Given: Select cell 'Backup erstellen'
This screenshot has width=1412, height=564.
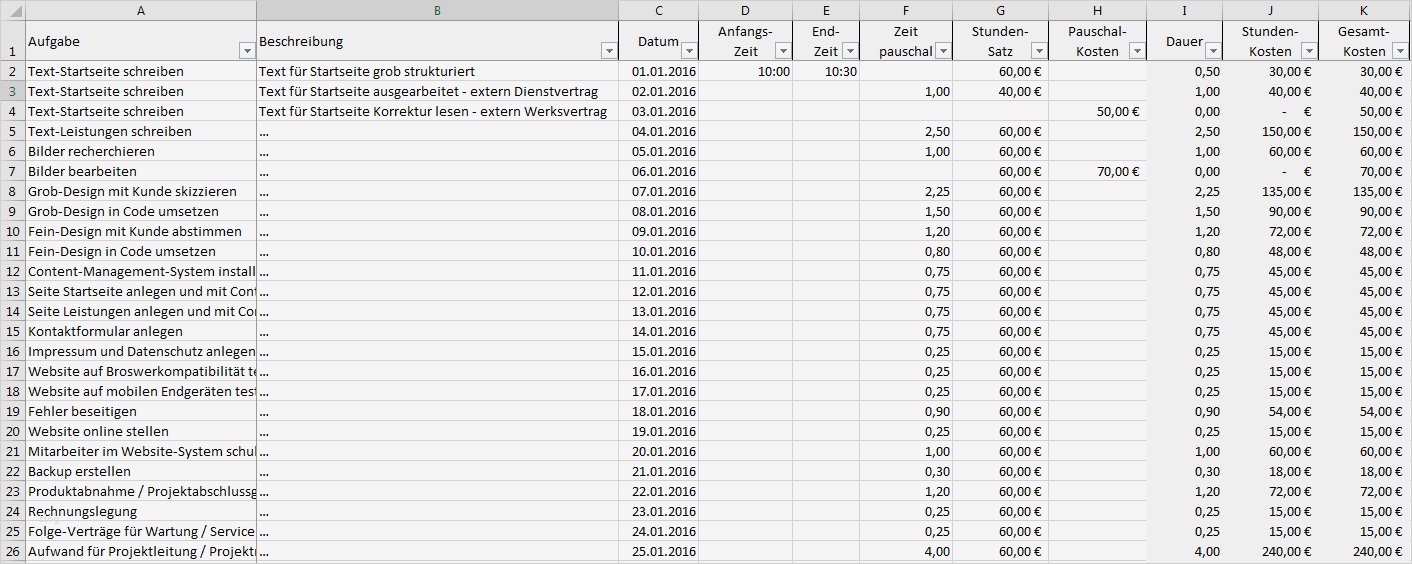Looking at the screenshot, I should coord(141,471).
